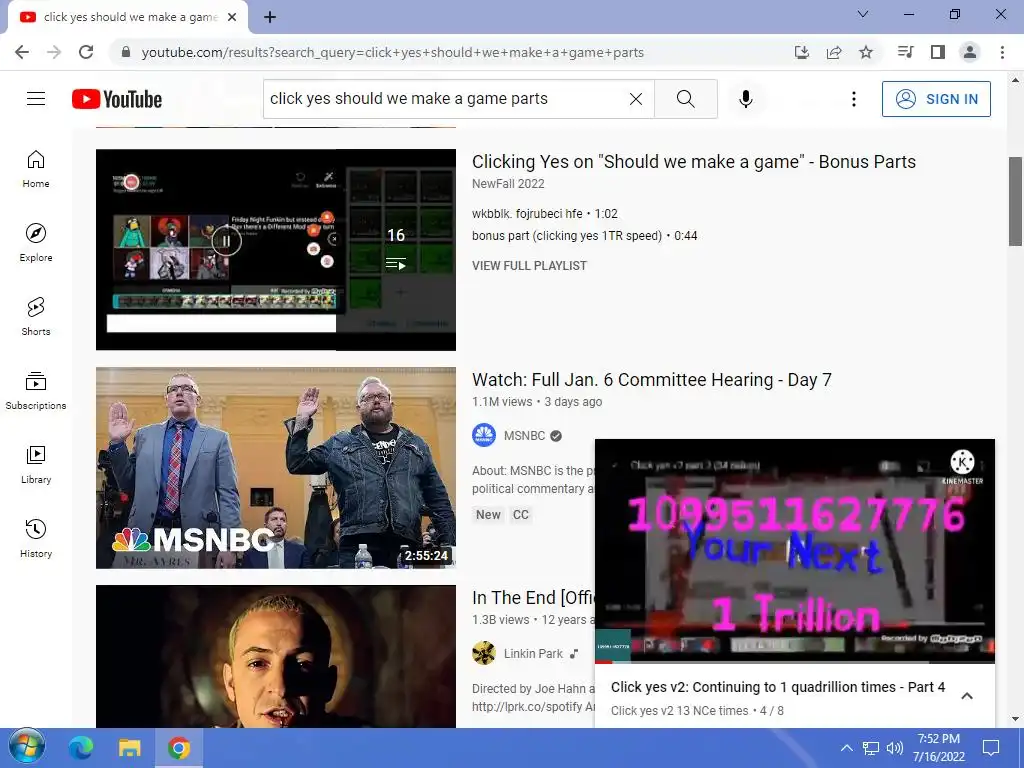View site info lock icon
Image resolution: width=1024 pixels, height=768 pixels.
click(126, 52)
